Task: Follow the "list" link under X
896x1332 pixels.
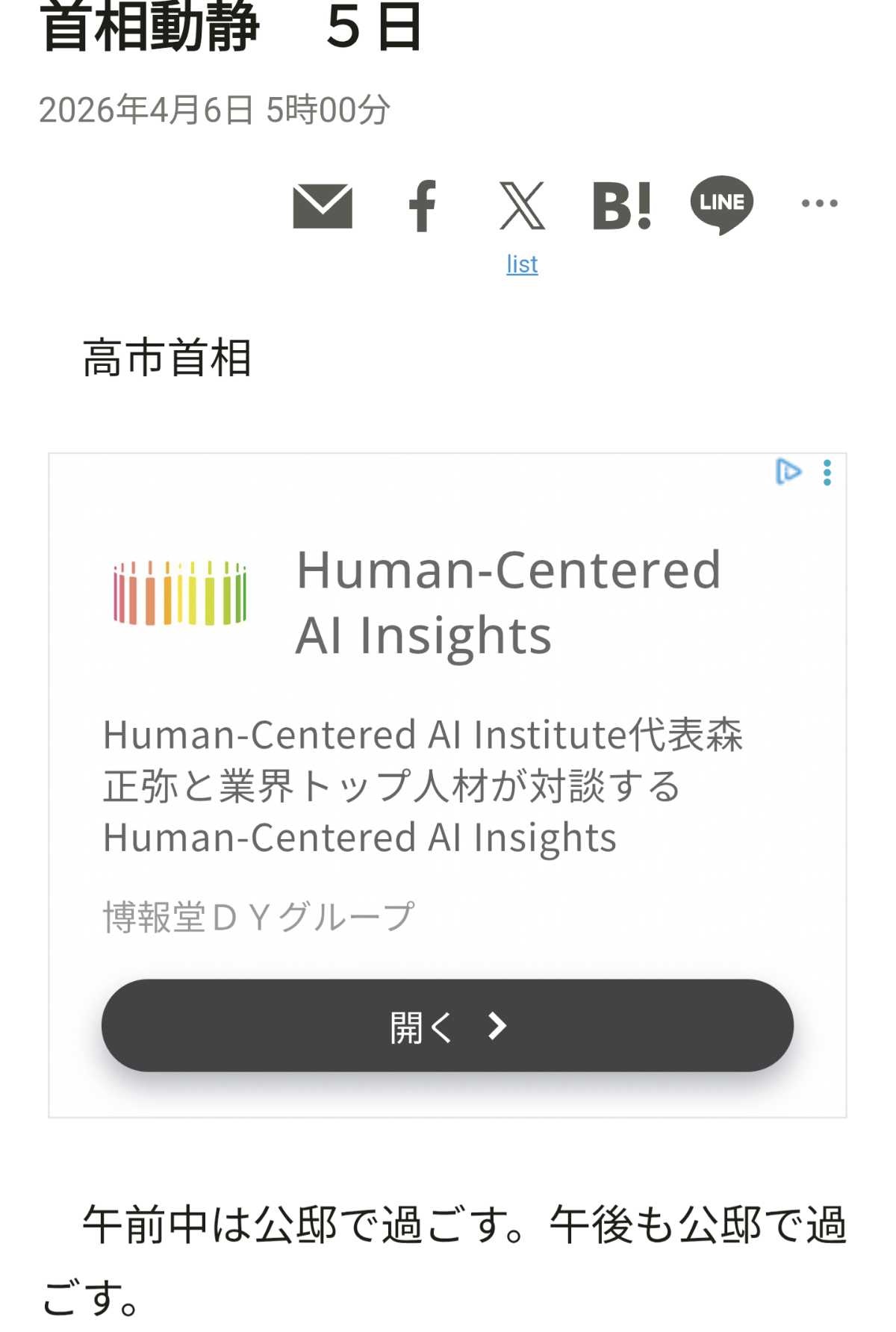Action: pos(522,264)
